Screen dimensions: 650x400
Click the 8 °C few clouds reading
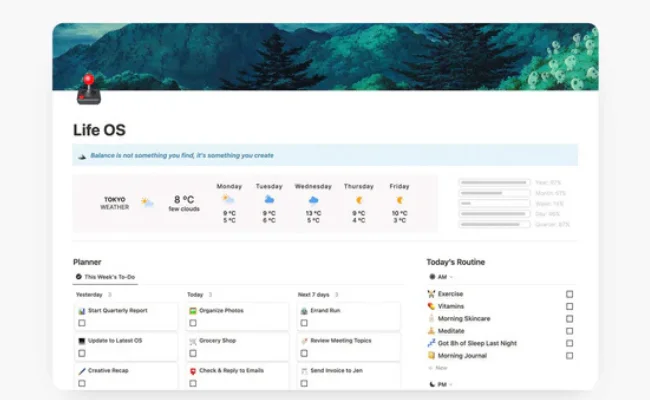[x=184, y=203]
